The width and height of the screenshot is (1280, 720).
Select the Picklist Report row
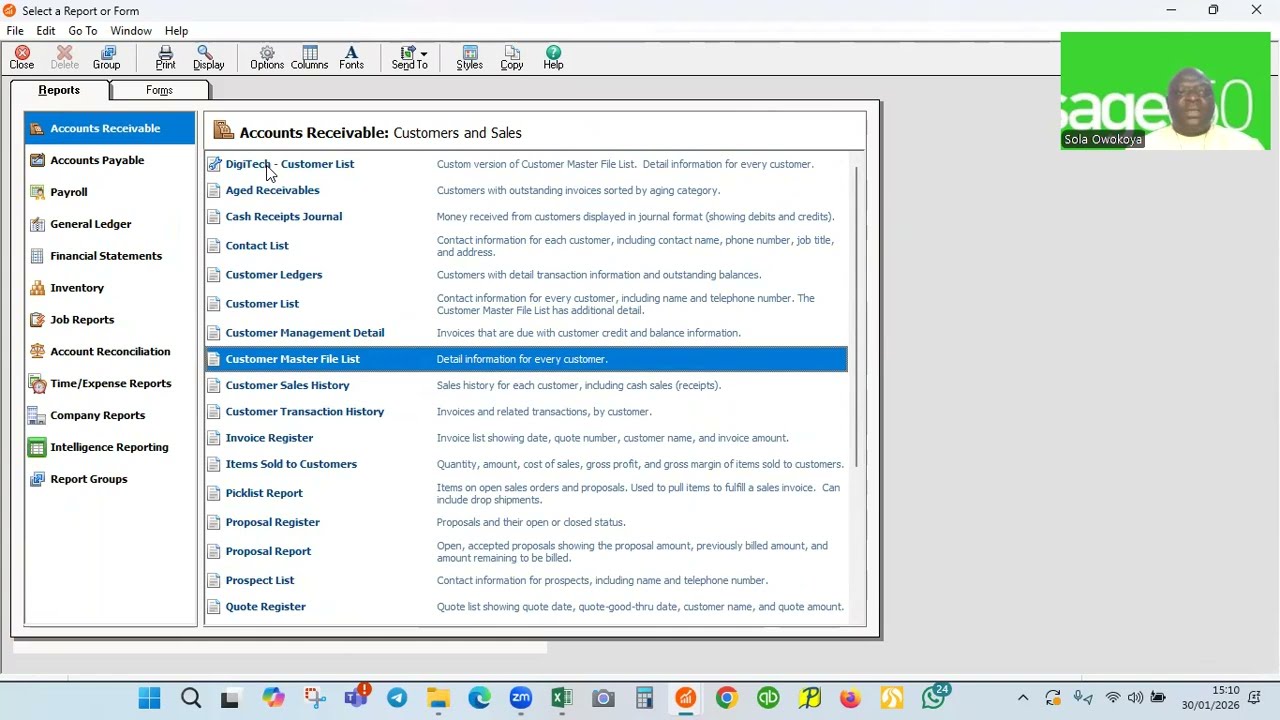pyautogui.click(x=526, y=493)
